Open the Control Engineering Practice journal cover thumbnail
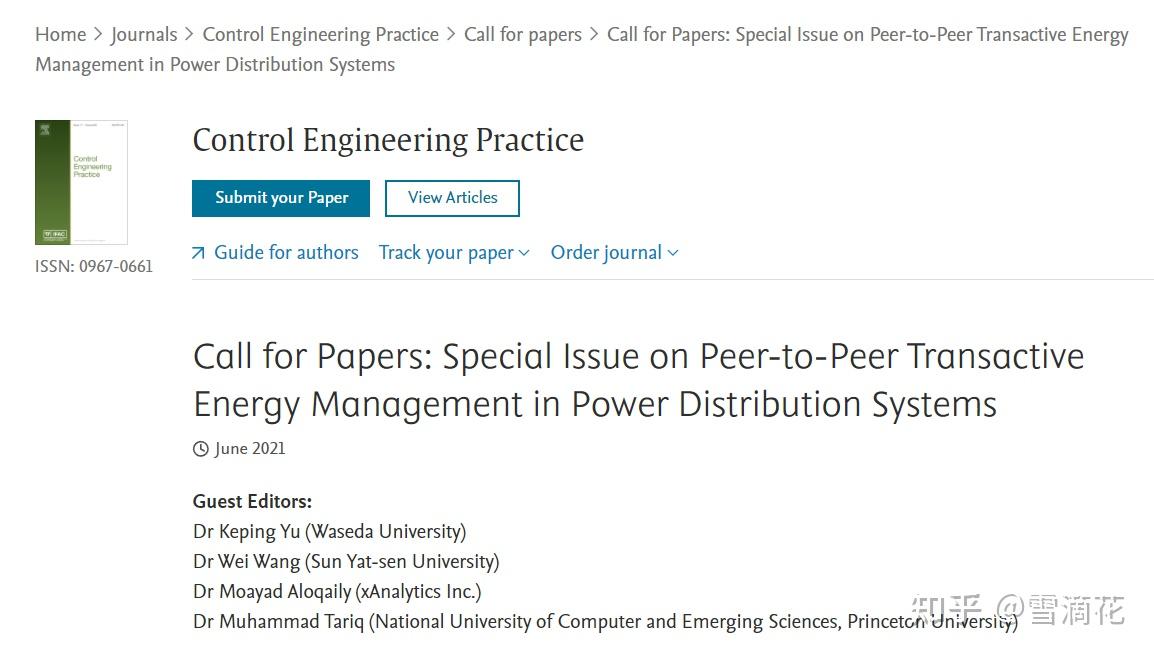The height and width of the screenshot is (656, 1154). pyautogui.click(x=81, y=182)
